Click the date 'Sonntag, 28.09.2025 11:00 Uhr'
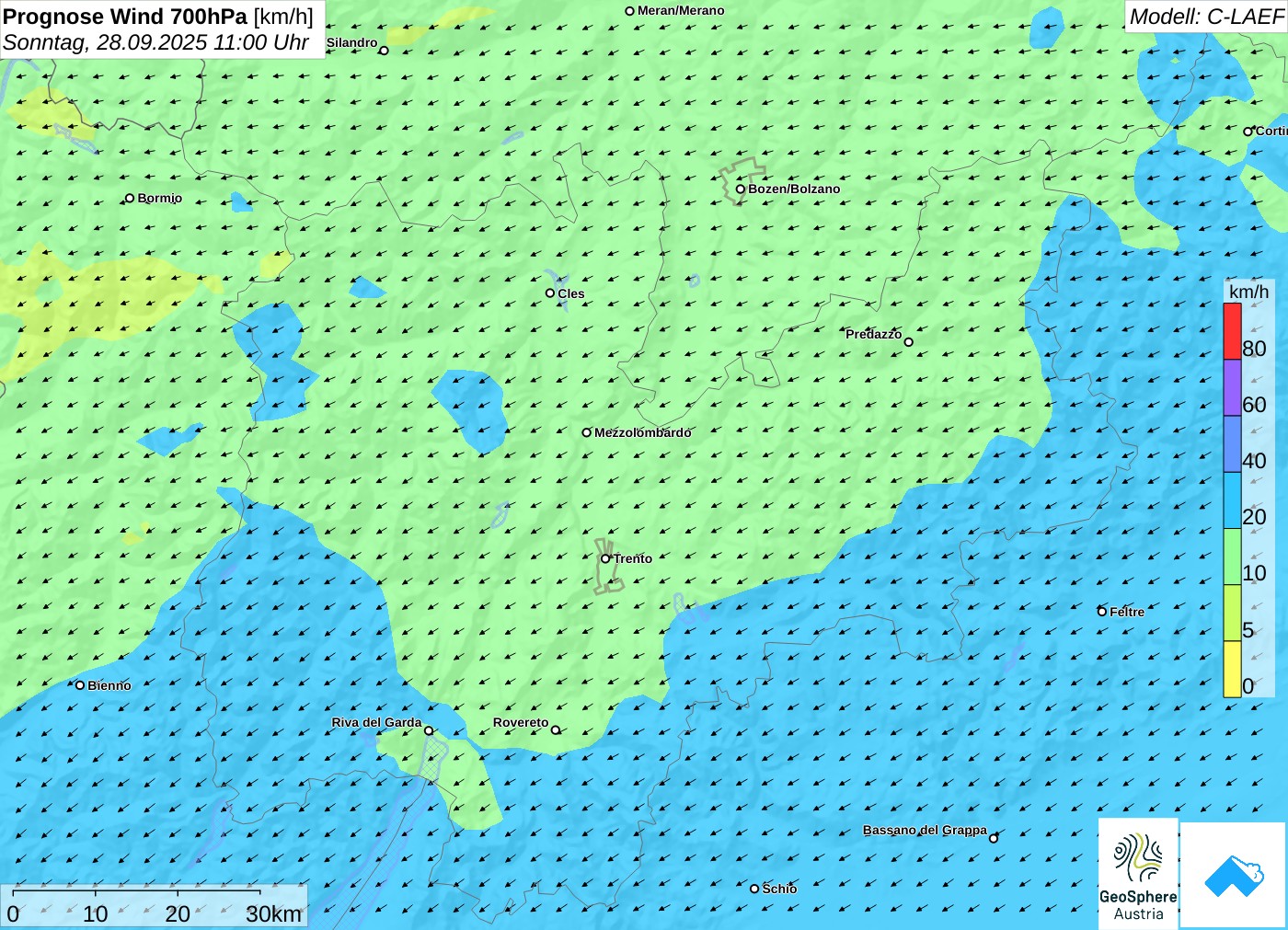The width and height of the screenshot is (1288, 930). (x=155, y=42)
